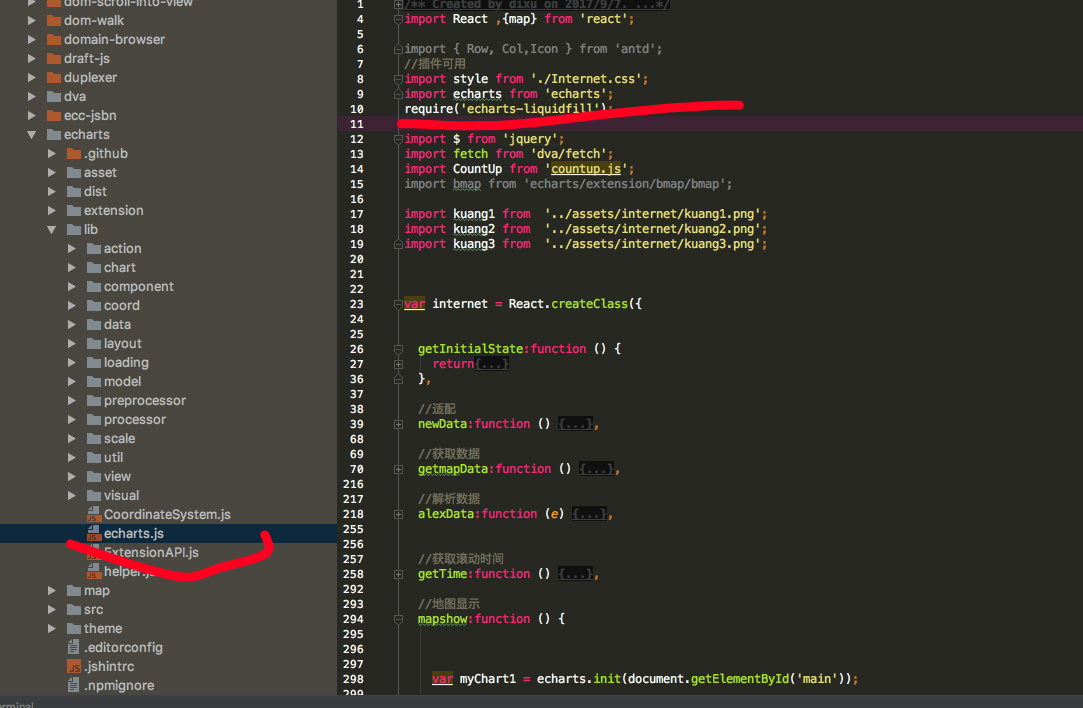This screenshot has width=1083, height=708.
Task: Click the underlined echarts import on line 9
Action: pyautogui.click(x=477, y=93)
